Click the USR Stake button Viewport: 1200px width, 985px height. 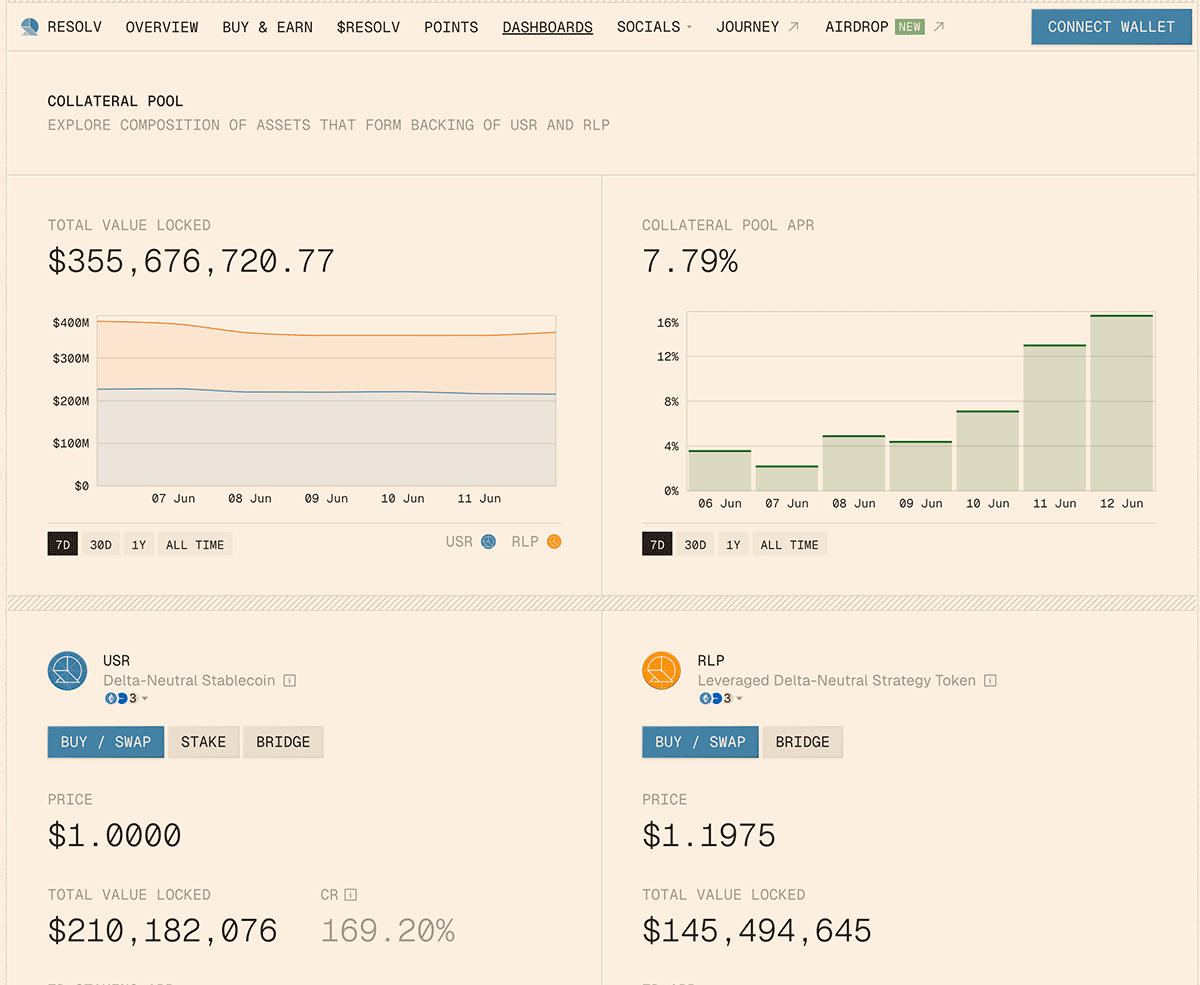(x=203, y=742)
